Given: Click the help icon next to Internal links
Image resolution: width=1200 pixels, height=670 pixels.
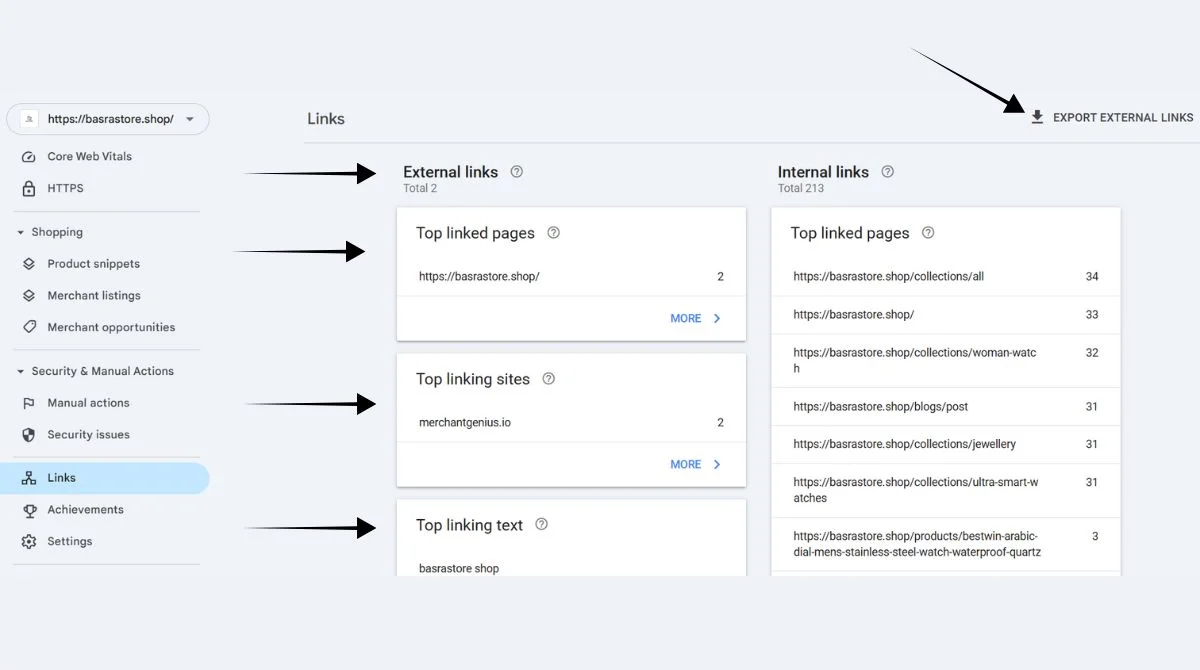Looking at the screenshot, I should click(887, 172).
